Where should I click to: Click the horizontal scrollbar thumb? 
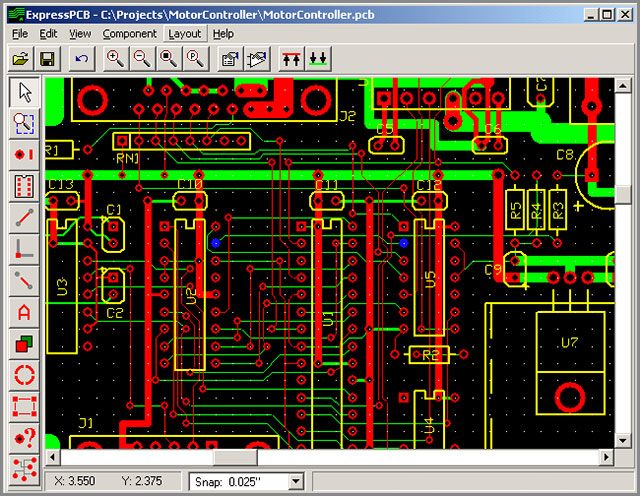[x=236, y=457]
